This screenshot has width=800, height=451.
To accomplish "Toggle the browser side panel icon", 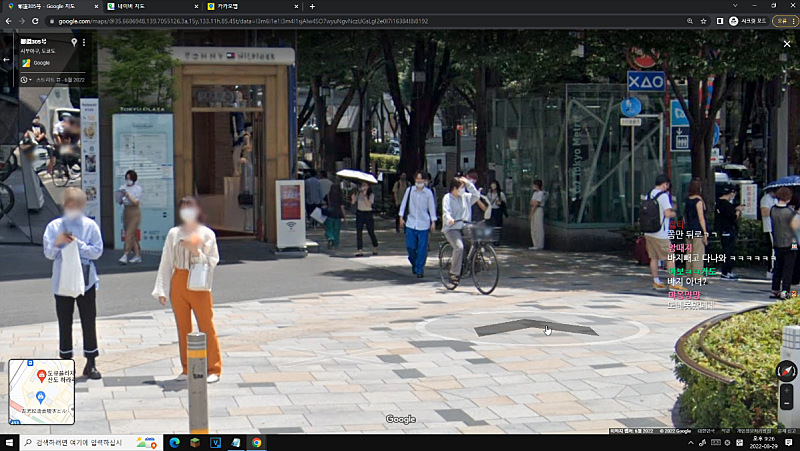I will (719, 20).
